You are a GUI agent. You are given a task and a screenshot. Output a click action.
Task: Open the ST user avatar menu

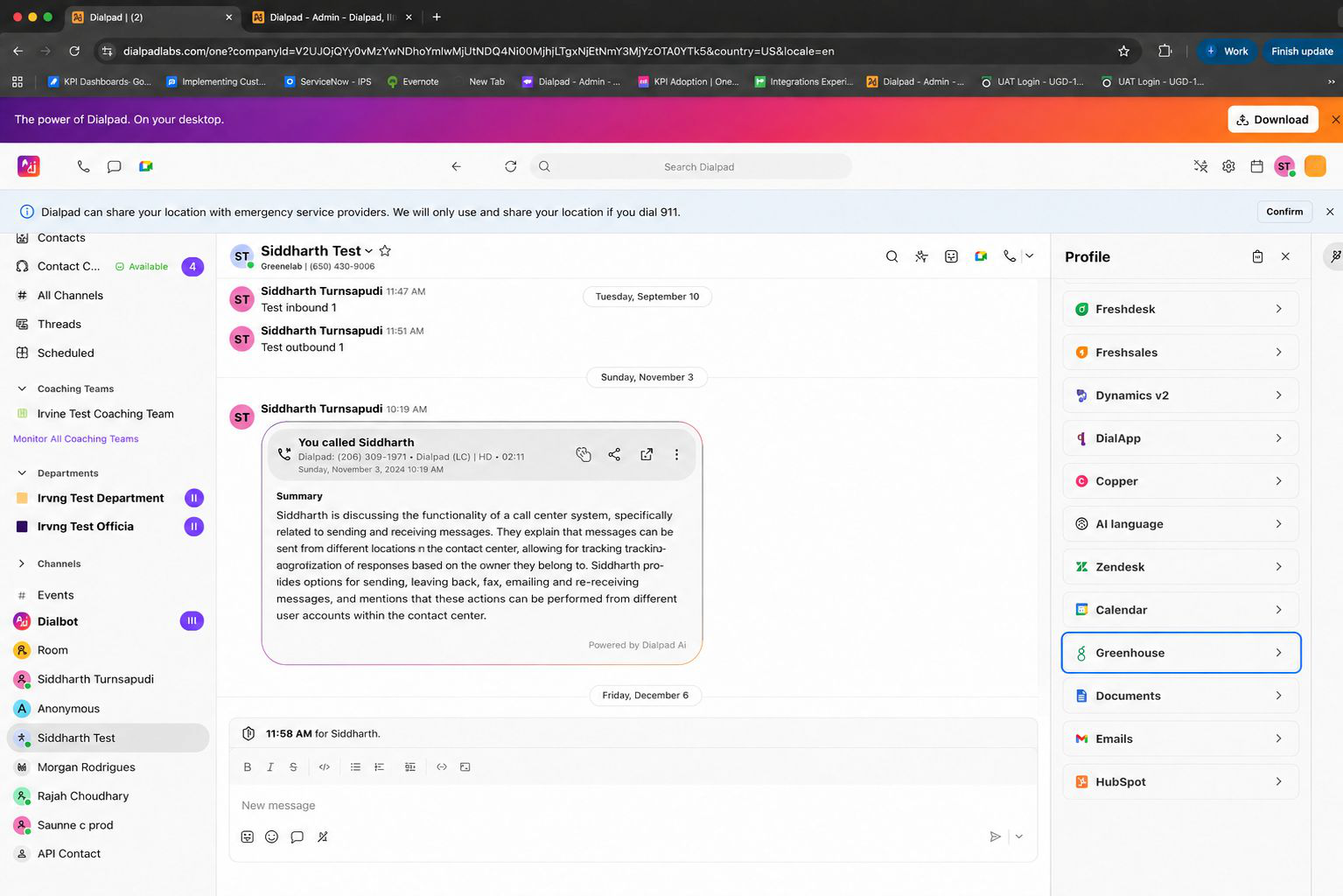point(1284,166)
